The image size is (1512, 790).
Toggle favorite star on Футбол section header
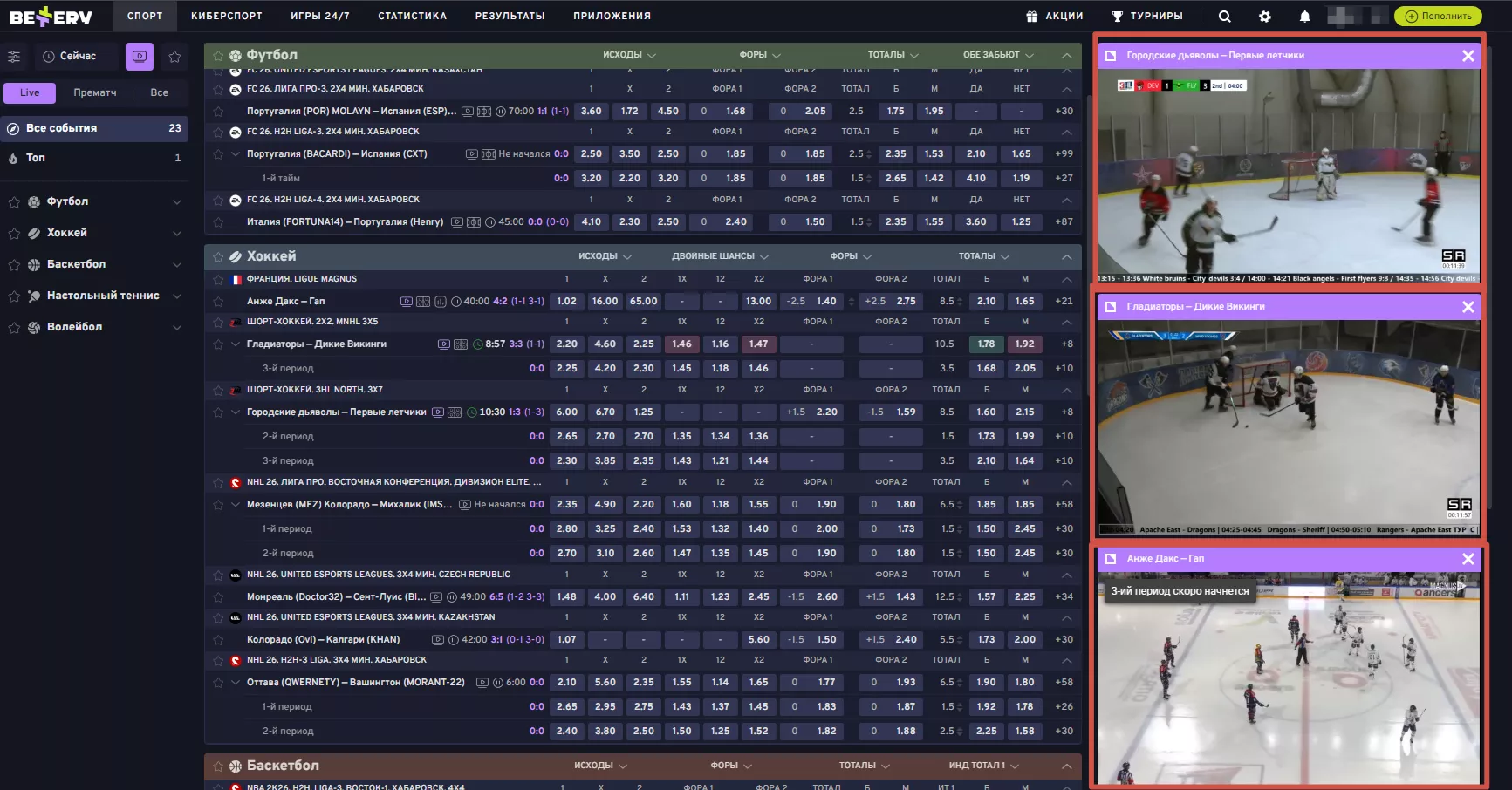click(218, 56)
